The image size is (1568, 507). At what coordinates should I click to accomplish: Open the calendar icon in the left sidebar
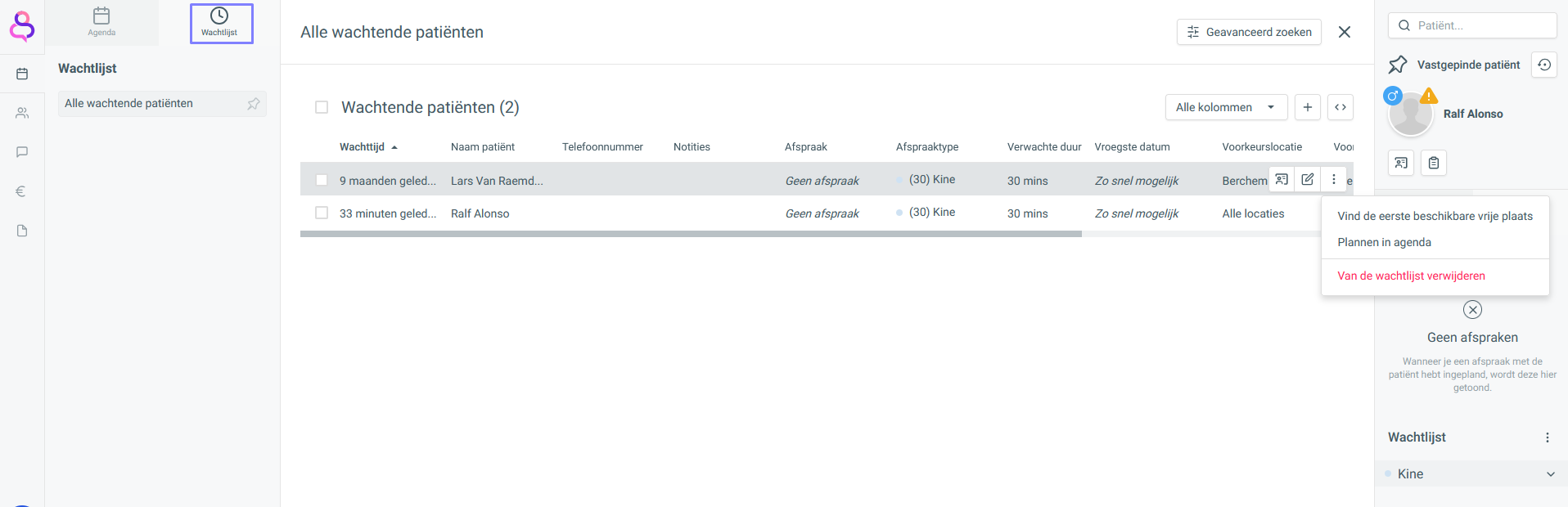[22, 74]
